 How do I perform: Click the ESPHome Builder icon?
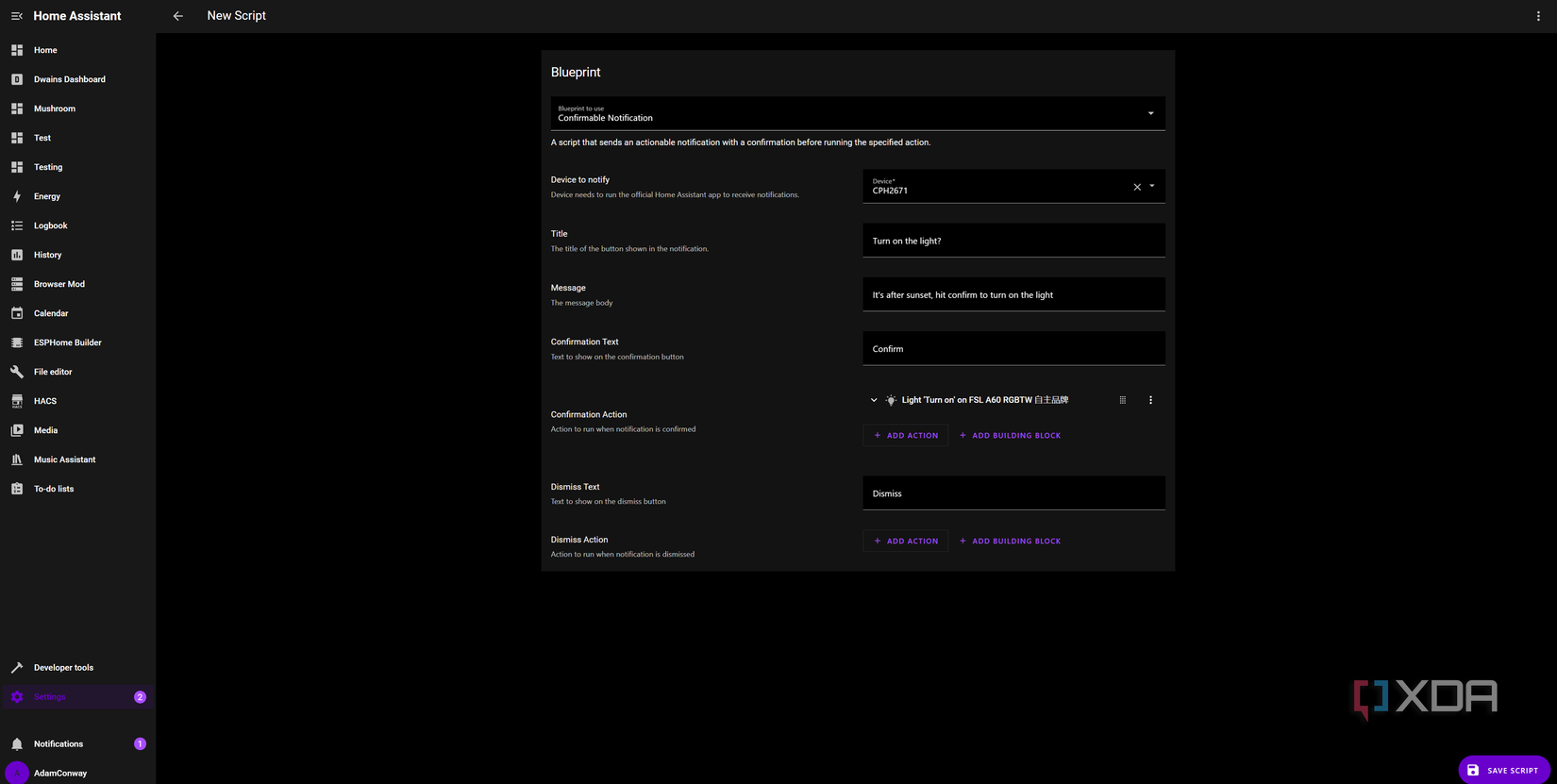pyautogui.click(x=17, y=342)
